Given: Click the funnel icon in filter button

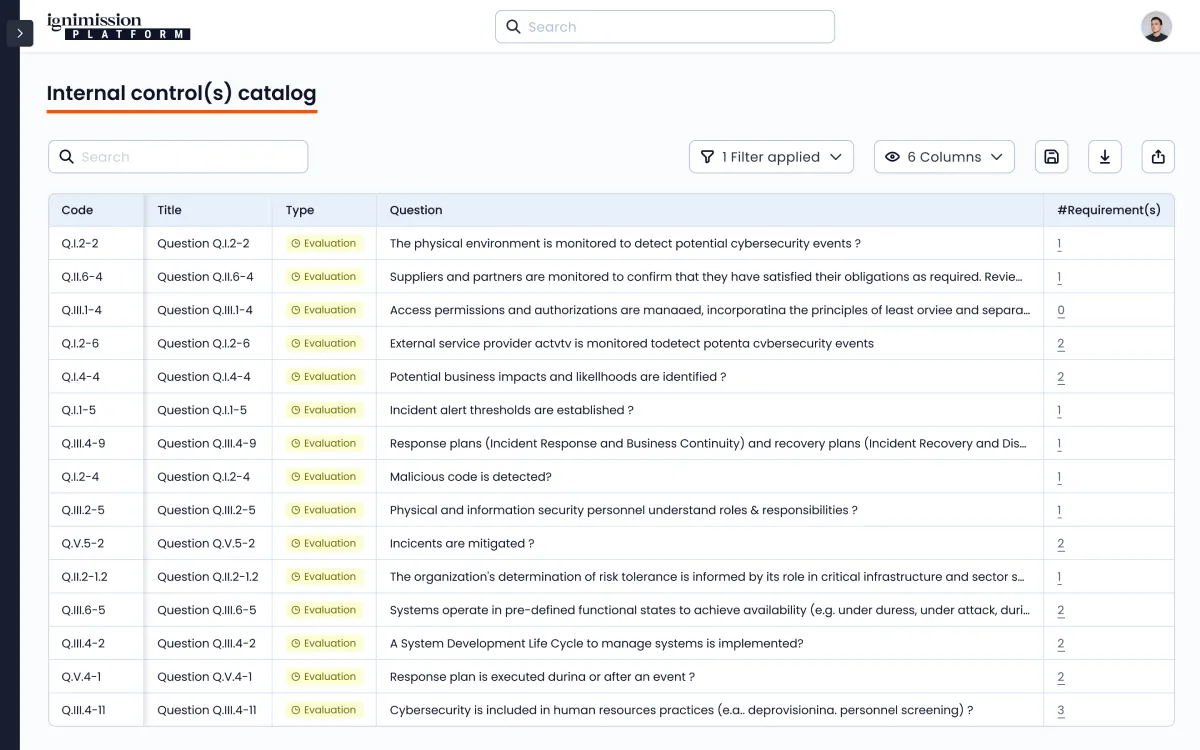Looking at the screenshot, I should (x=707, y=157).
